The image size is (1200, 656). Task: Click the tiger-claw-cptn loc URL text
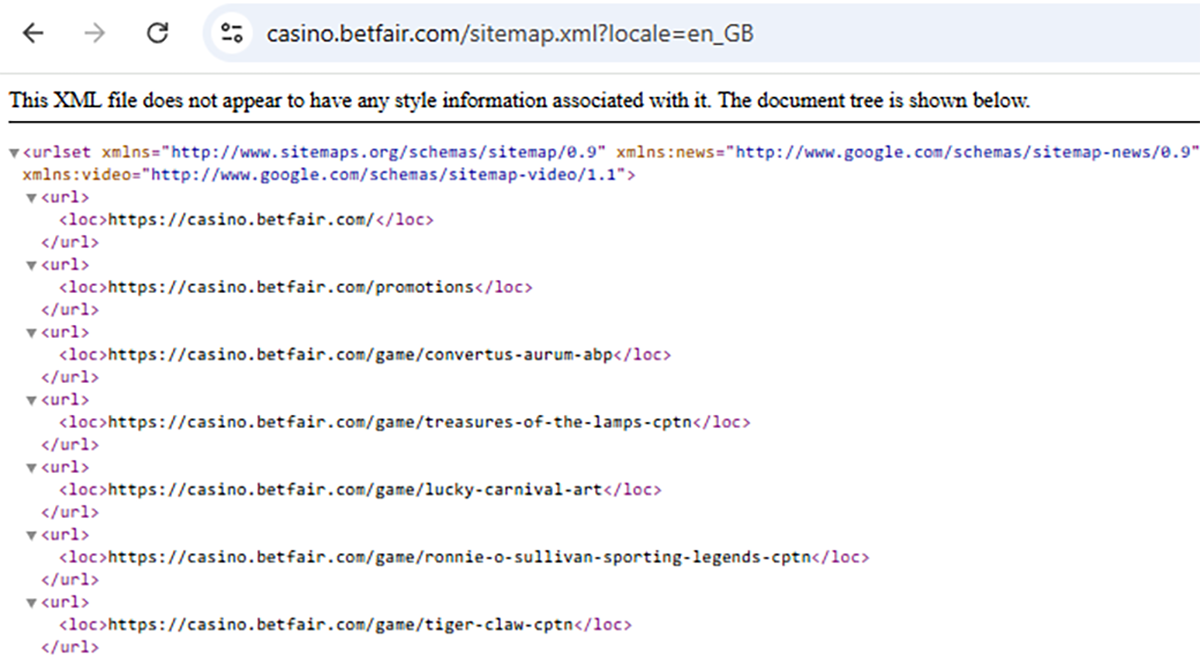[340, 625]
